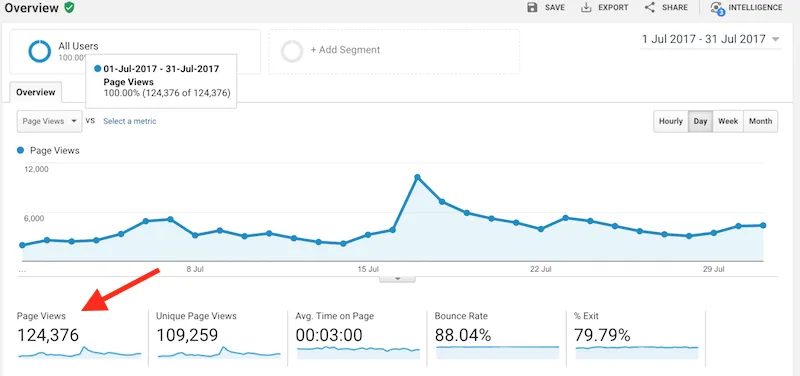Click the Avg. Time on Page sparkline

pos(358,353)
